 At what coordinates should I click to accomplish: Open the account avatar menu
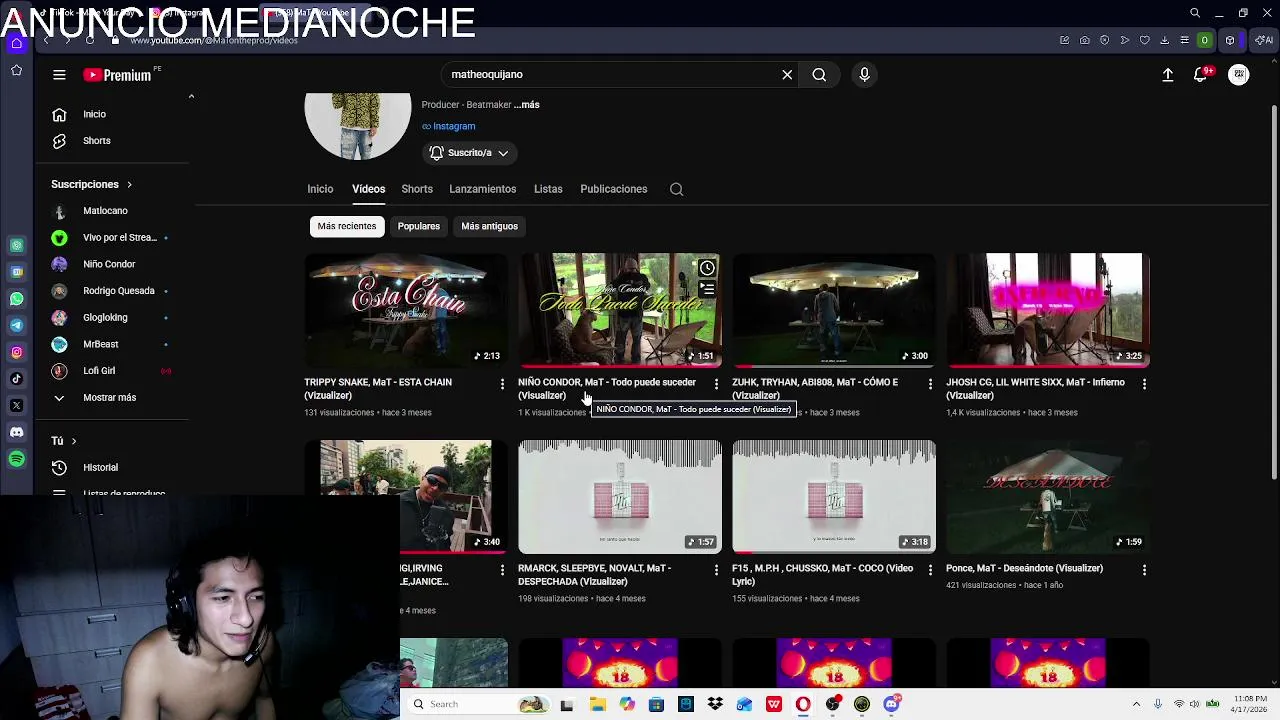(x=1239, y=75)
